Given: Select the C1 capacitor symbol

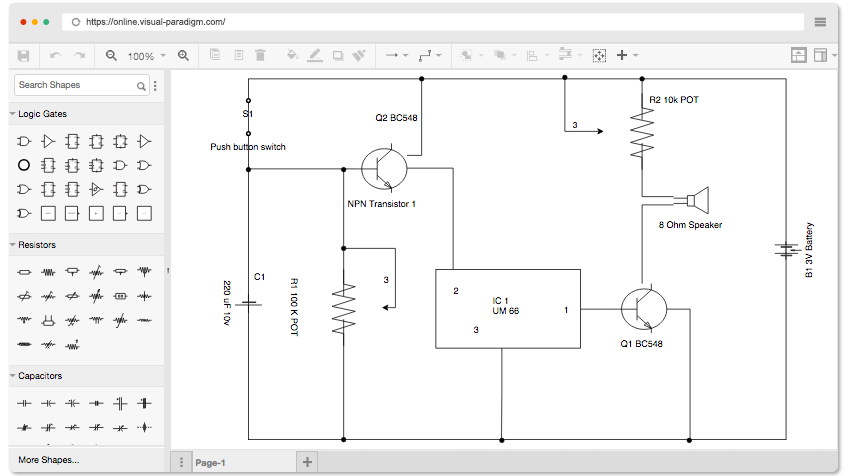Looking at the screenshot, I should pos(249,304).
